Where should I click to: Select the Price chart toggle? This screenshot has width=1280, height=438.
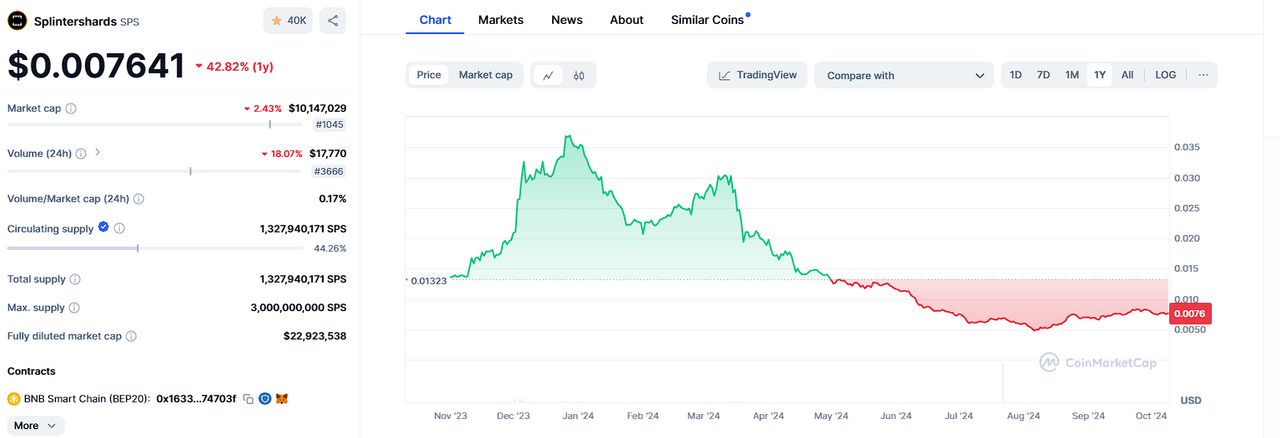[x=429, y=75]
